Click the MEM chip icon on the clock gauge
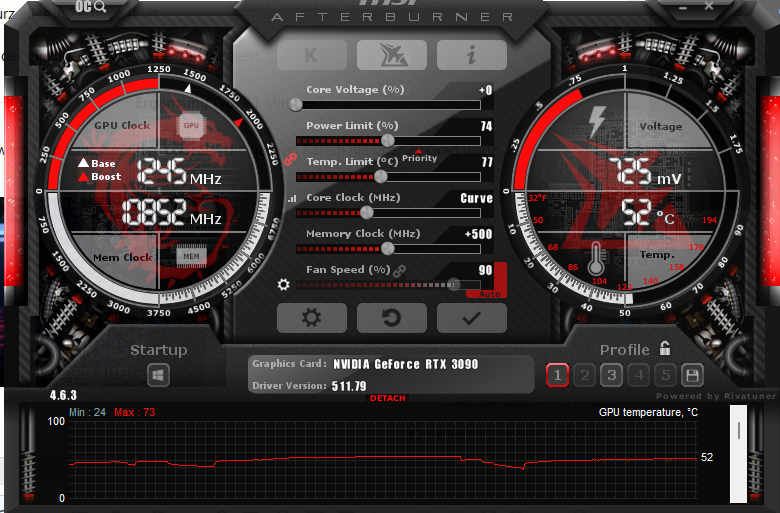 click(191, 256)
